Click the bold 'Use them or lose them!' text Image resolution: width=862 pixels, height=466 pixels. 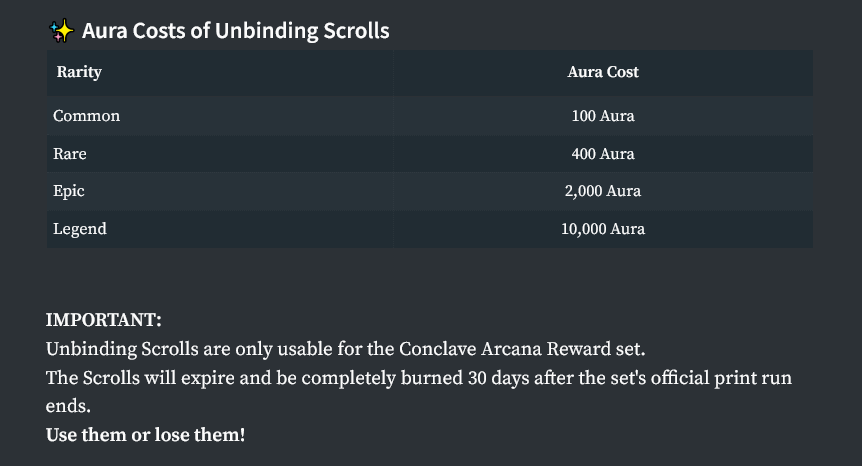point(145,436)
